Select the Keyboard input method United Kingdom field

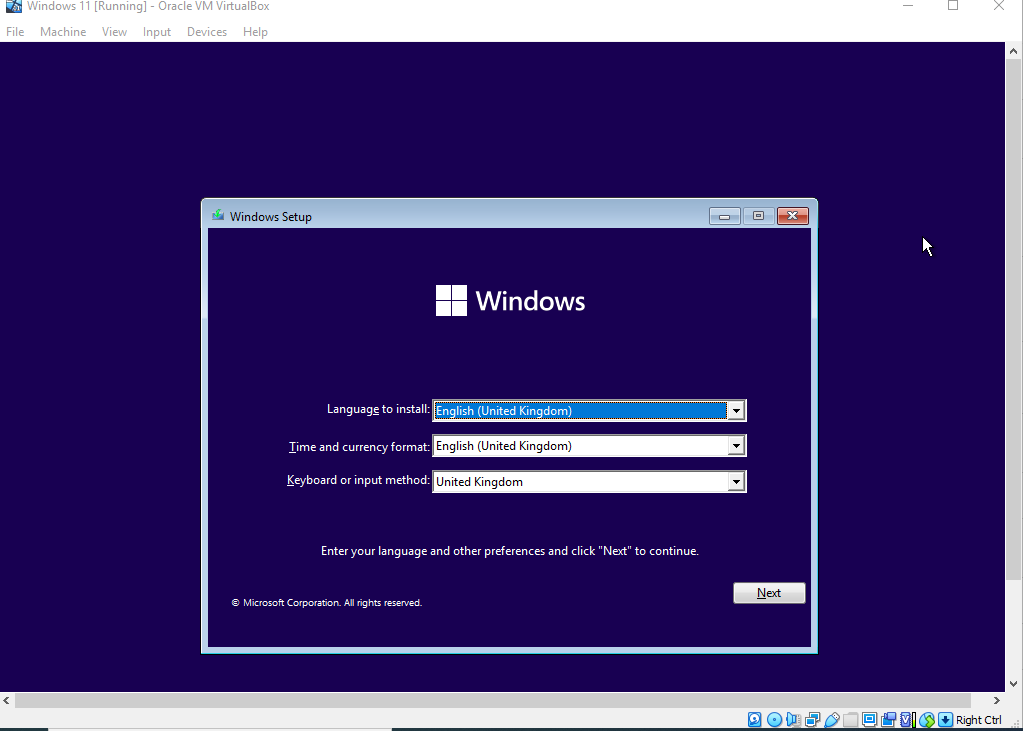click(589, 482)
